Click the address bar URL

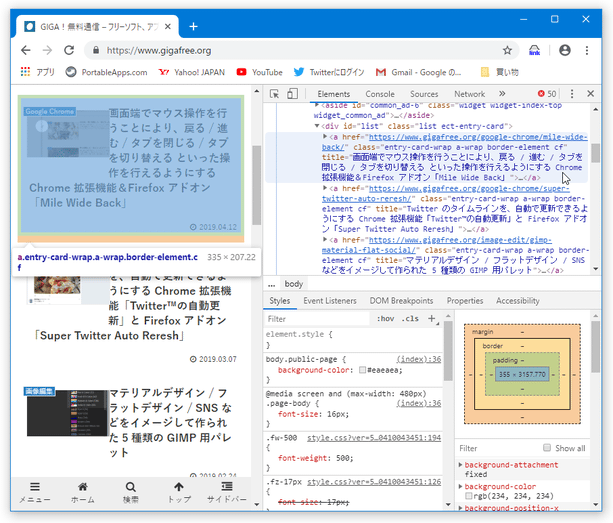tap(159, 50)
